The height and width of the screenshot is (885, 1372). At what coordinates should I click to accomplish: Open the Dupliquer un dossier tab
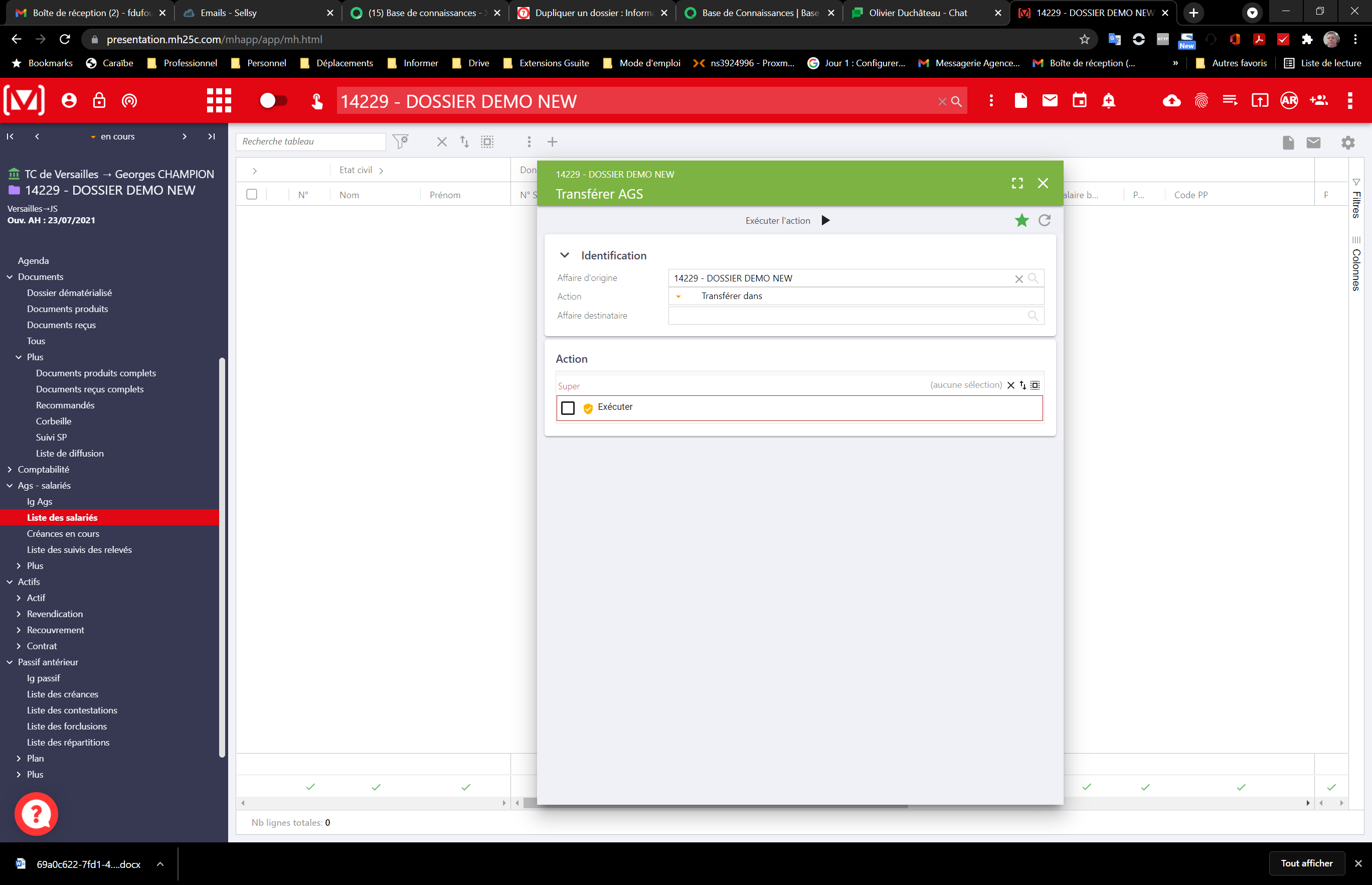592,13
